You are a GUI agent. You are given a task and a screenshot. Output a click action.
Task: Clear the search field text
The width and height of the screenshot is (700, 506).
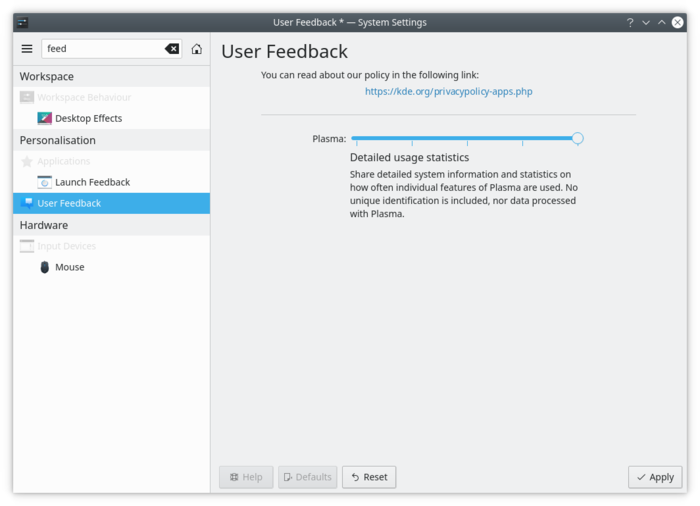[x=172, y=49]
